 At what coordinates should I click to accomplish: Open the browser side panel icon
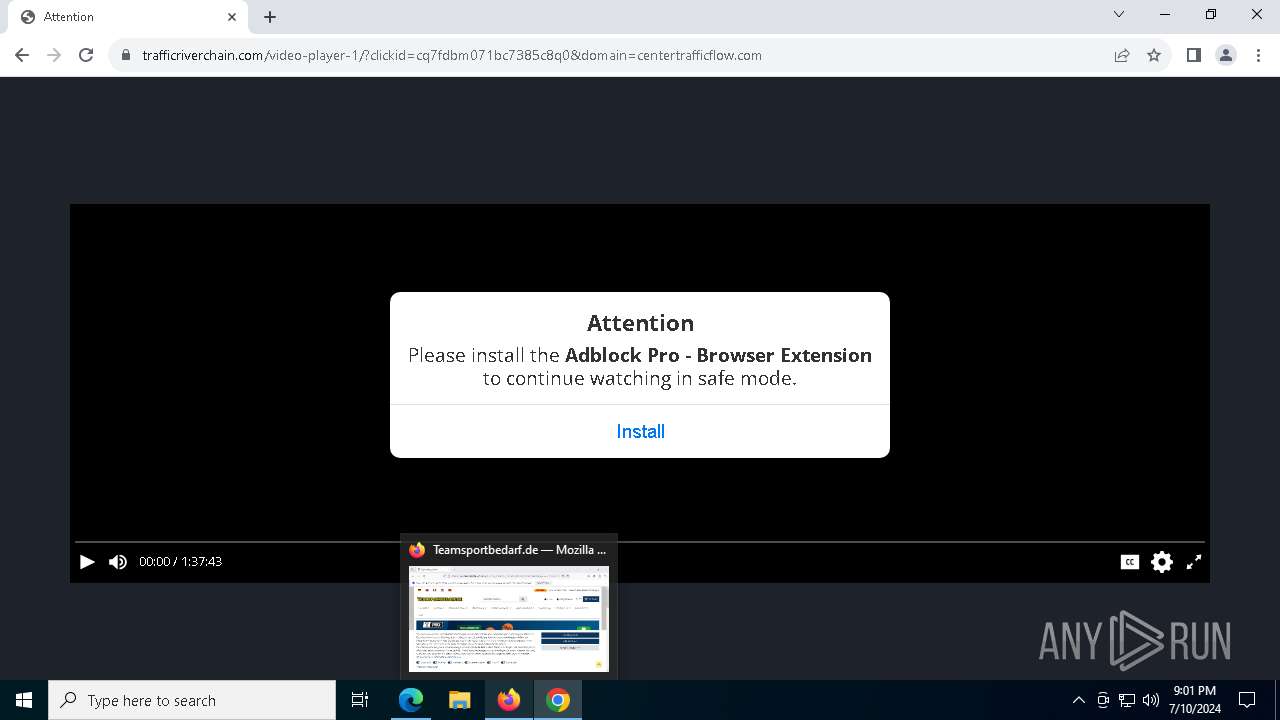tap(1194, 55)
